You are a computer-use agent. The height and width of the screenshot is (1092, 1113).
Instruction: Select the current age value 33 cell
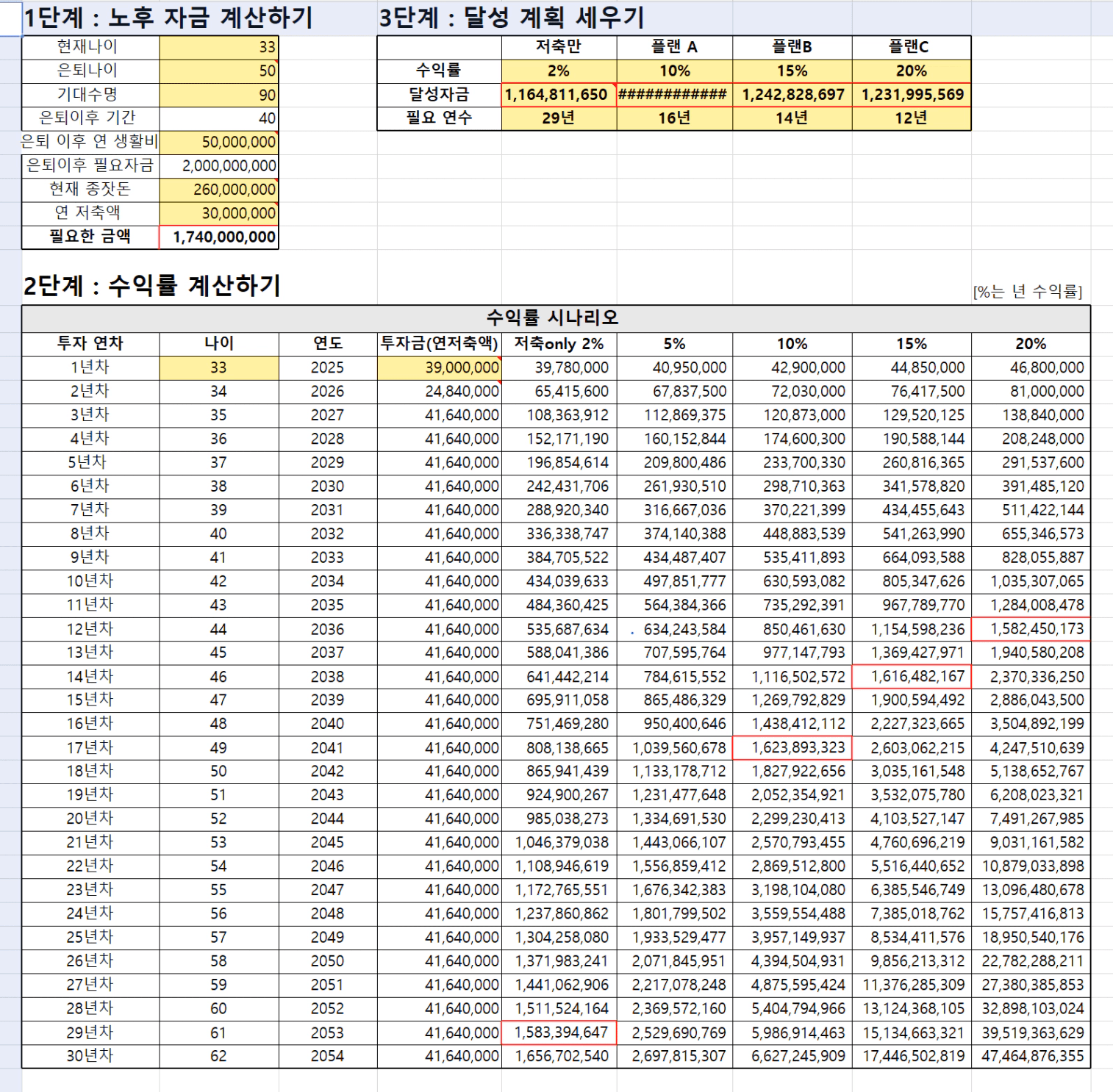pos(218,47)
